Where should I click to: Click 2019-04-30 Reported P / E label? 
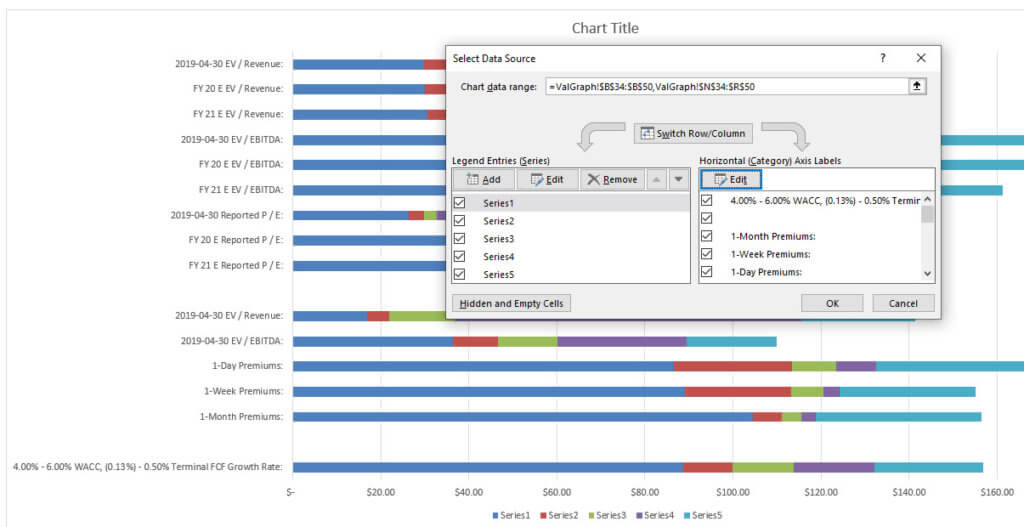pos(227,214)
